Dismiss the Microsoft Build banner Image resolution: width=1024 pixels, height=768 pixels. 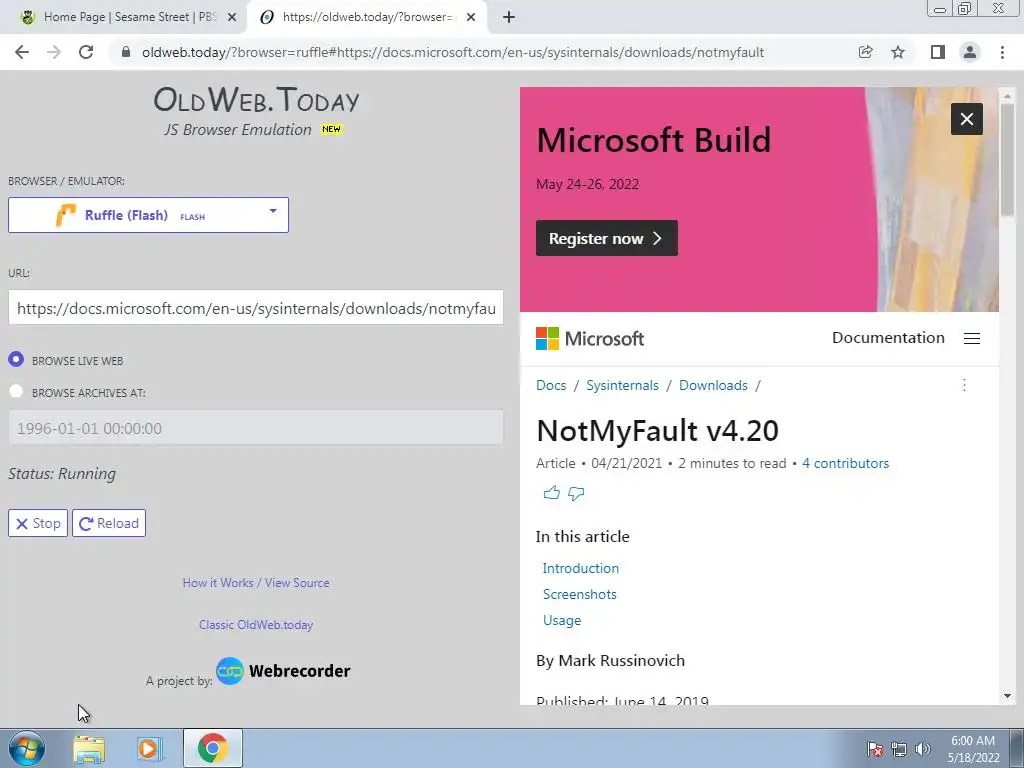pos(967,119)
